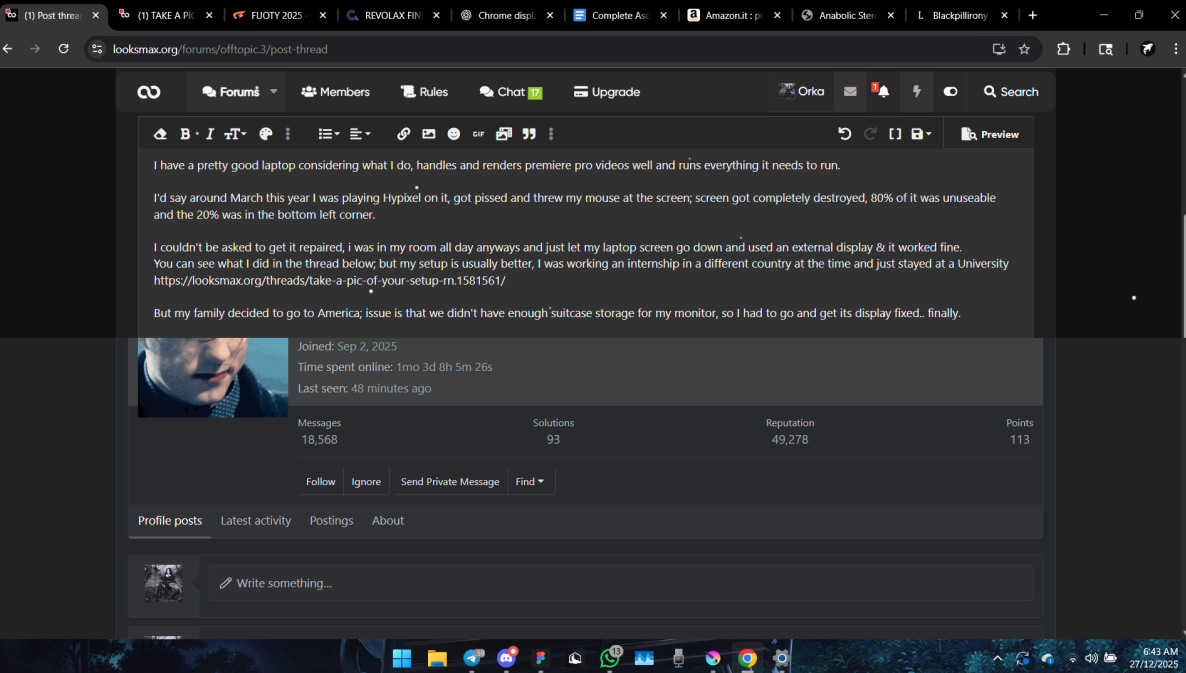Undo the last editor change
1186x673 pixels.
pyautogui.click(x=844, y=134)
